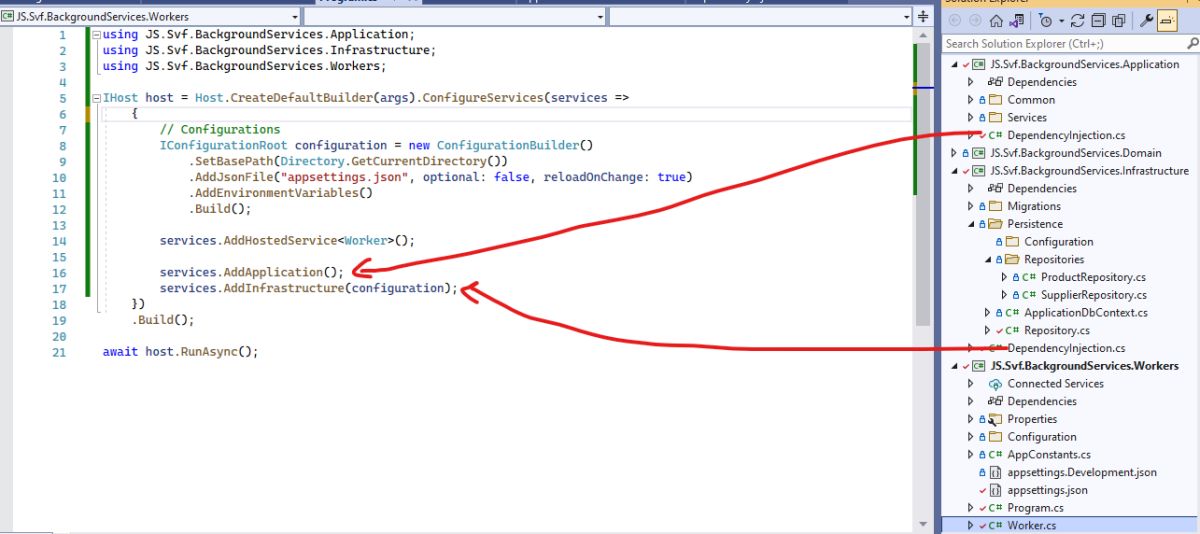
Task: Select DependencyInjection.cs in the Infrastructure project
Action: click(x=1066, y=348)
